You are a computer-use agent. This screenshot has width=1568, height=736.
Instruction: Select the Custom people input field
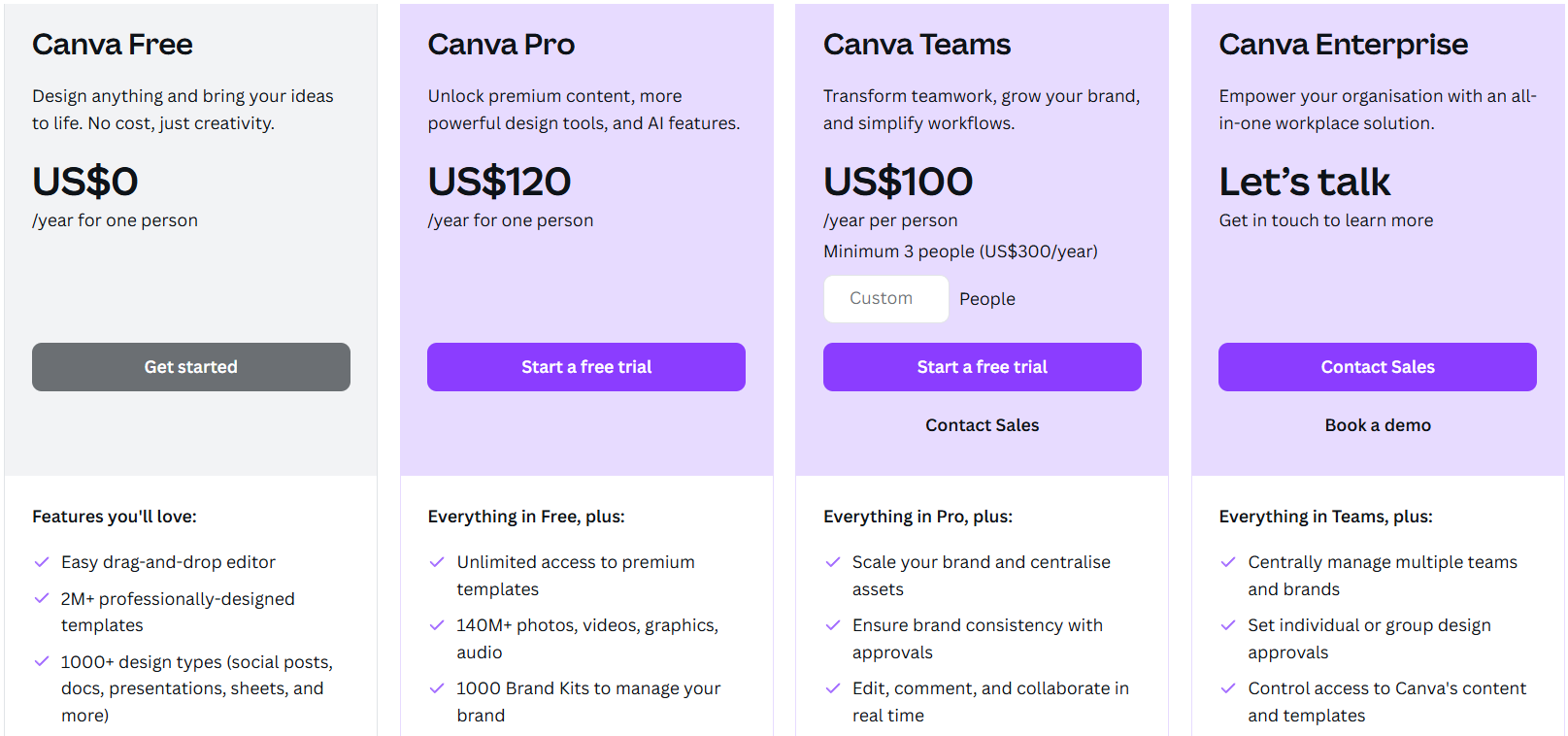(x=886, y=299)
